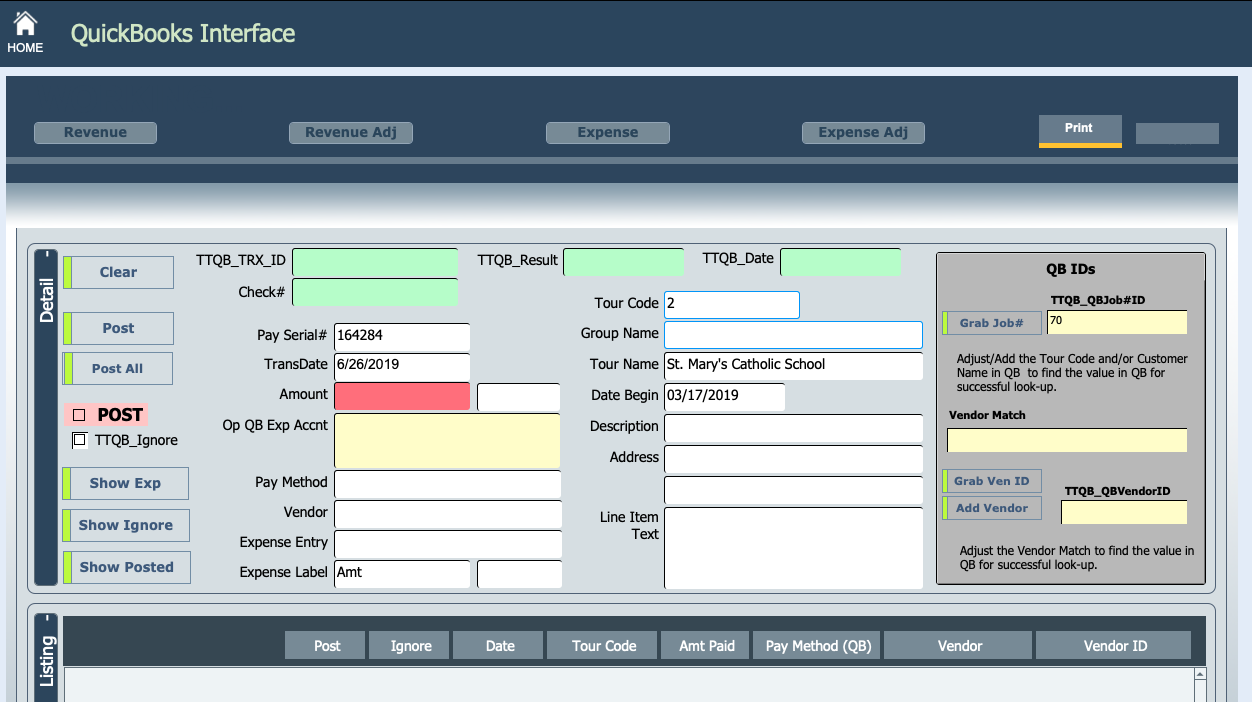Go to the HOME screen icon

(25, 32)
